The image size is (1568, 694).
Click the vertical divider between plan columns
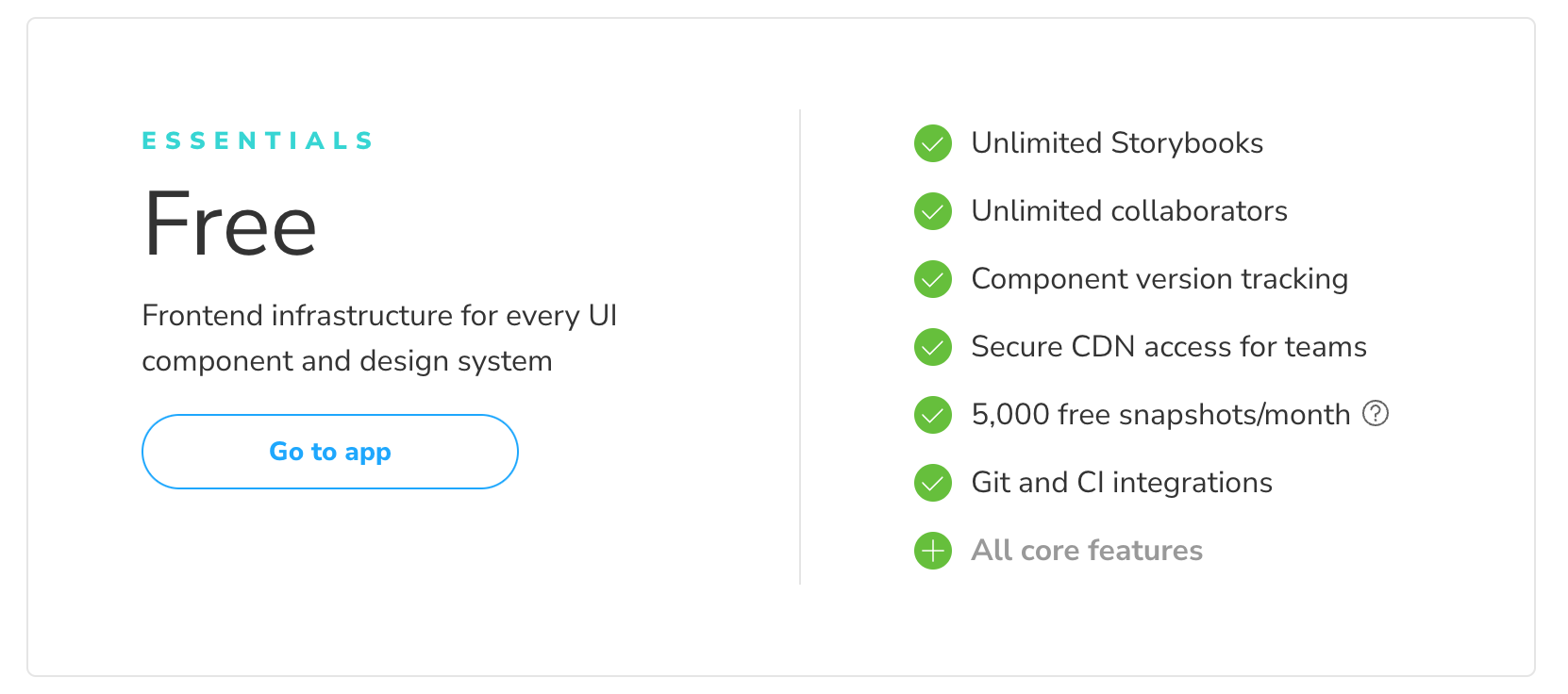click(800, 347)
